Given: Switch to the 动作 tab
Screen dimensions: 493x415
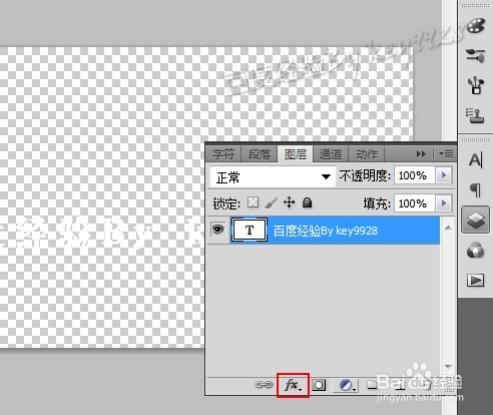Looking at the screenshot, I should [366, 154].
